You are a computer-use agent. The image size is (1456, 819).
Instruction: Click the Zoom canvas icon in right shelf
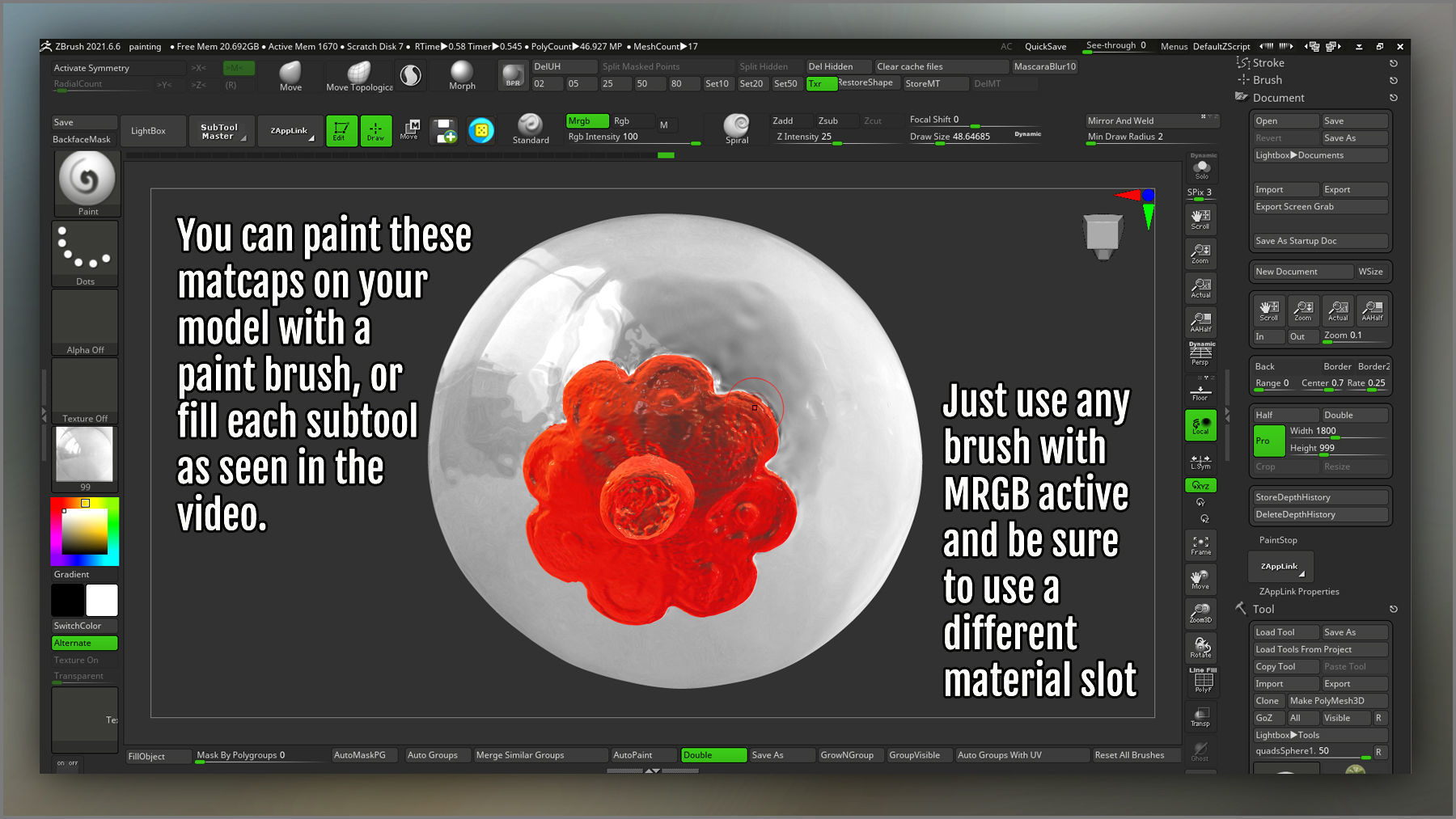(1200, 254)
